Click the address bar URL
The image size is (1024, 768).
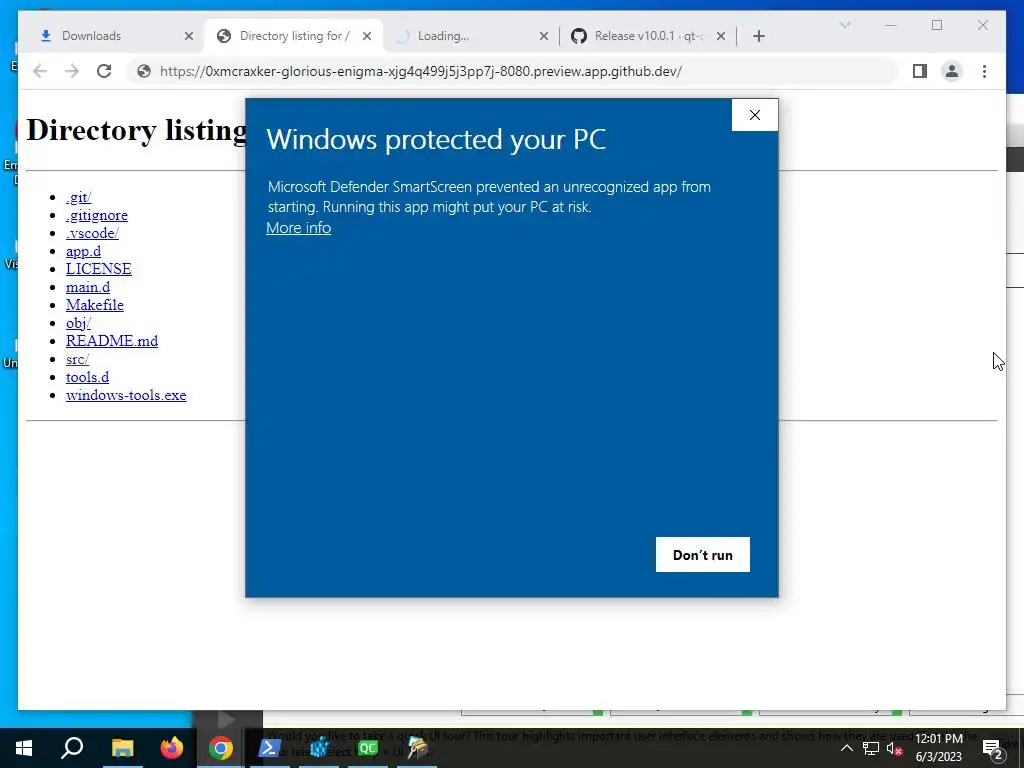click(421, 71)
